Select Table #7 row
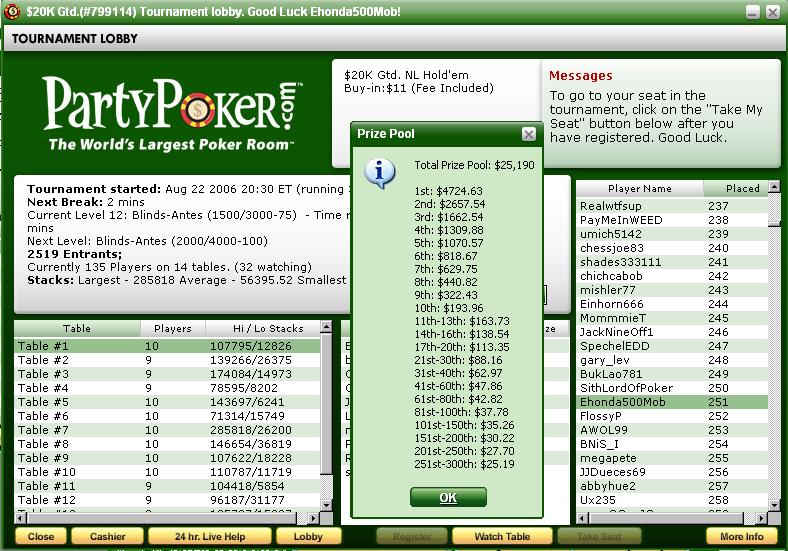Viewport: 788px width, 551px height. click(167, 430)
